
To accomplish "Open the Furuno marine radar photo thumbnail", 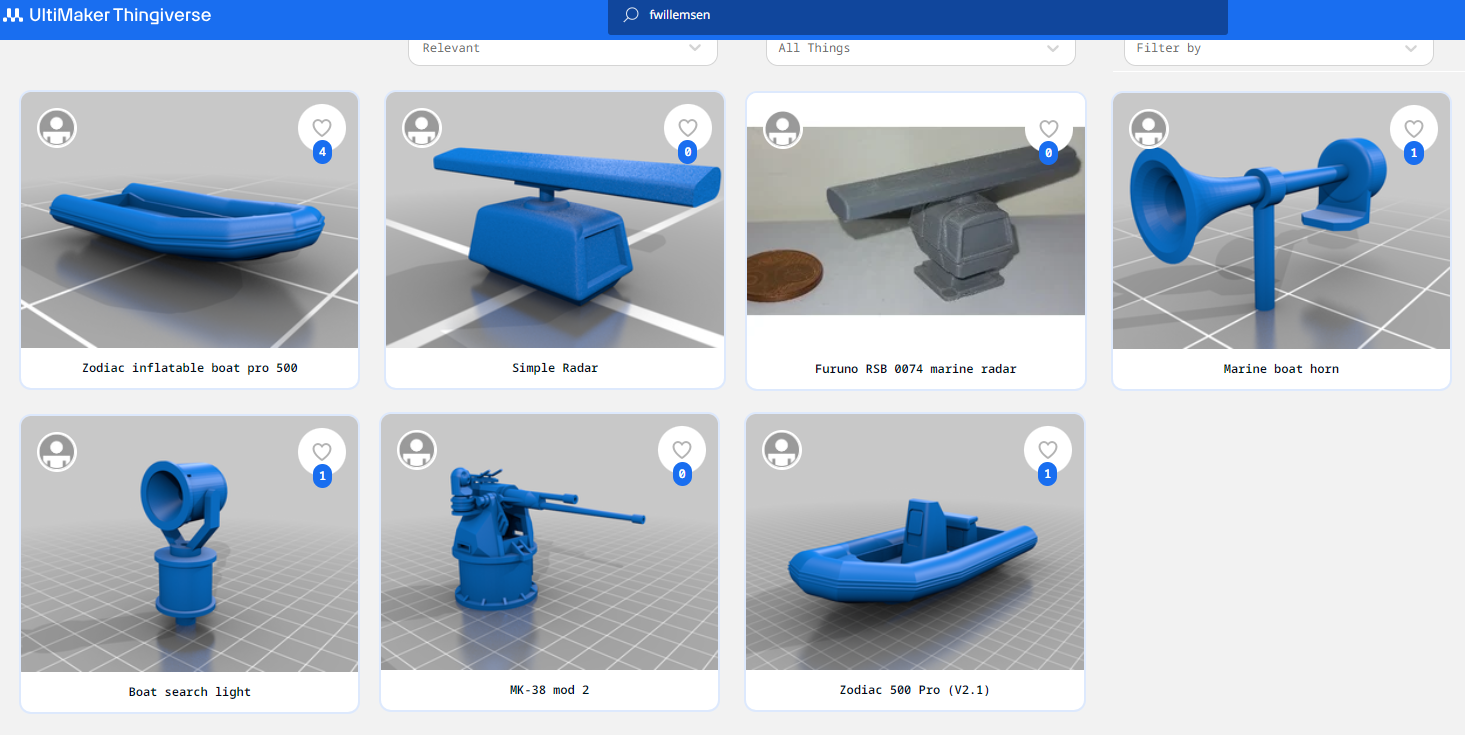I will [916, 221].
